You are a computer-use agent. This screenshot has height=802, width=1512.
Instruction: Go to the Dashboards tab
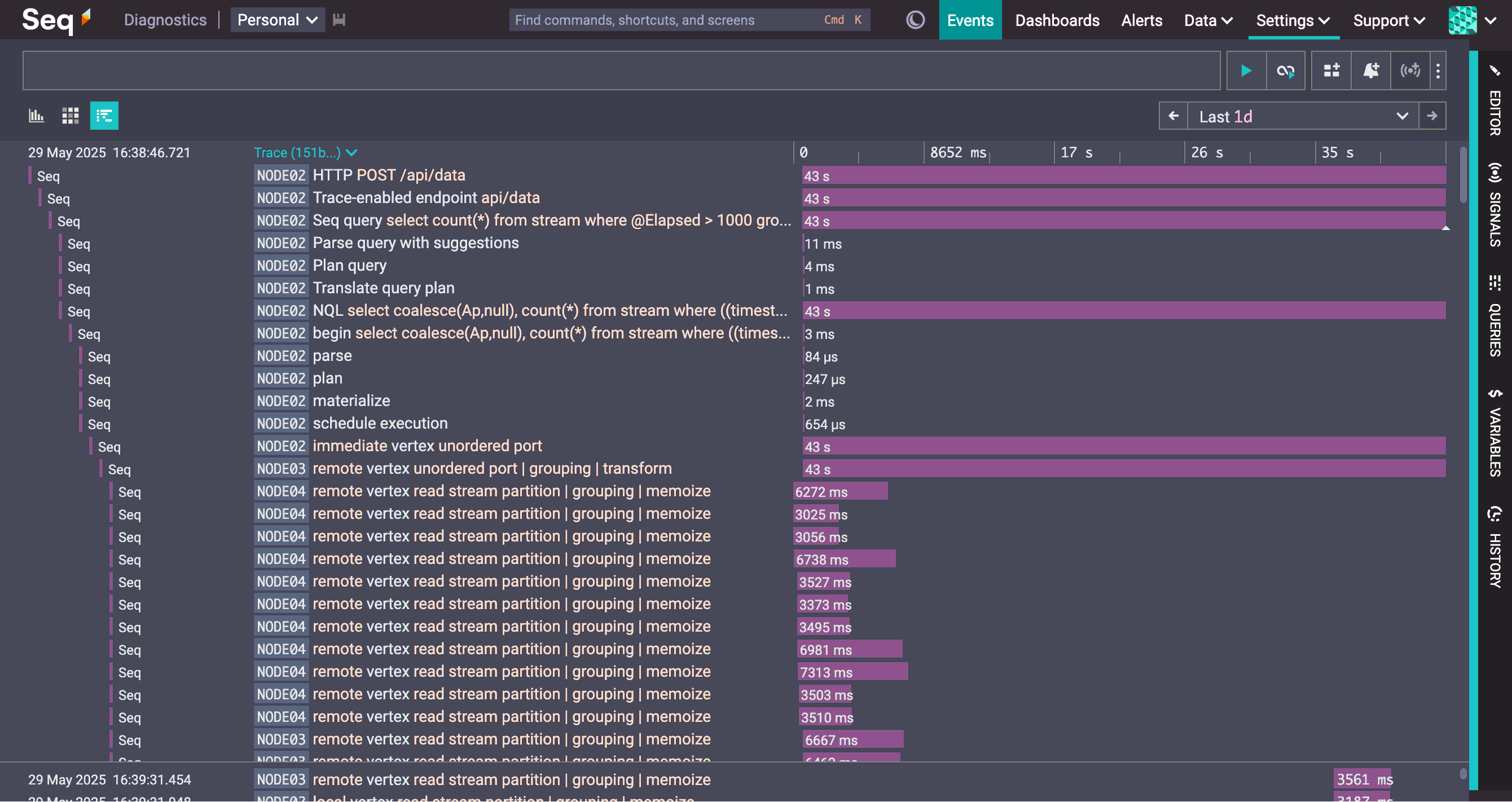(1057, 20)
